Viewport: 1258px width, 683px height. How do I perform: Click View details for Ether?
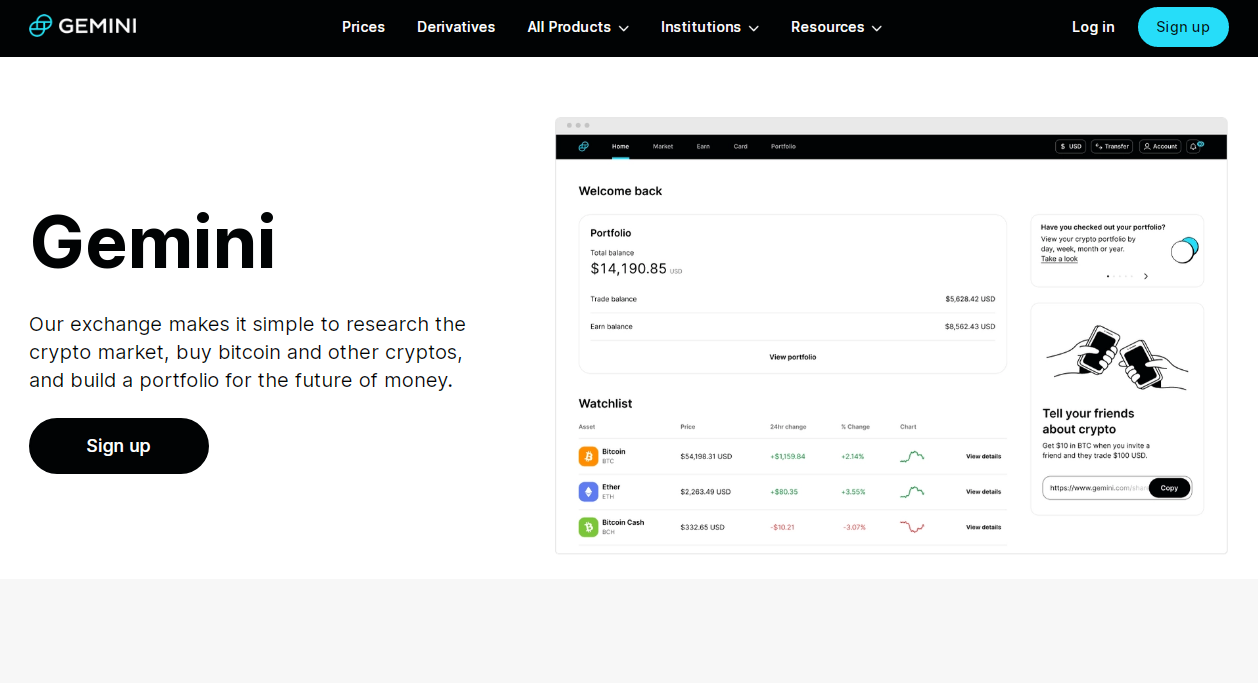tap(983, 491)
